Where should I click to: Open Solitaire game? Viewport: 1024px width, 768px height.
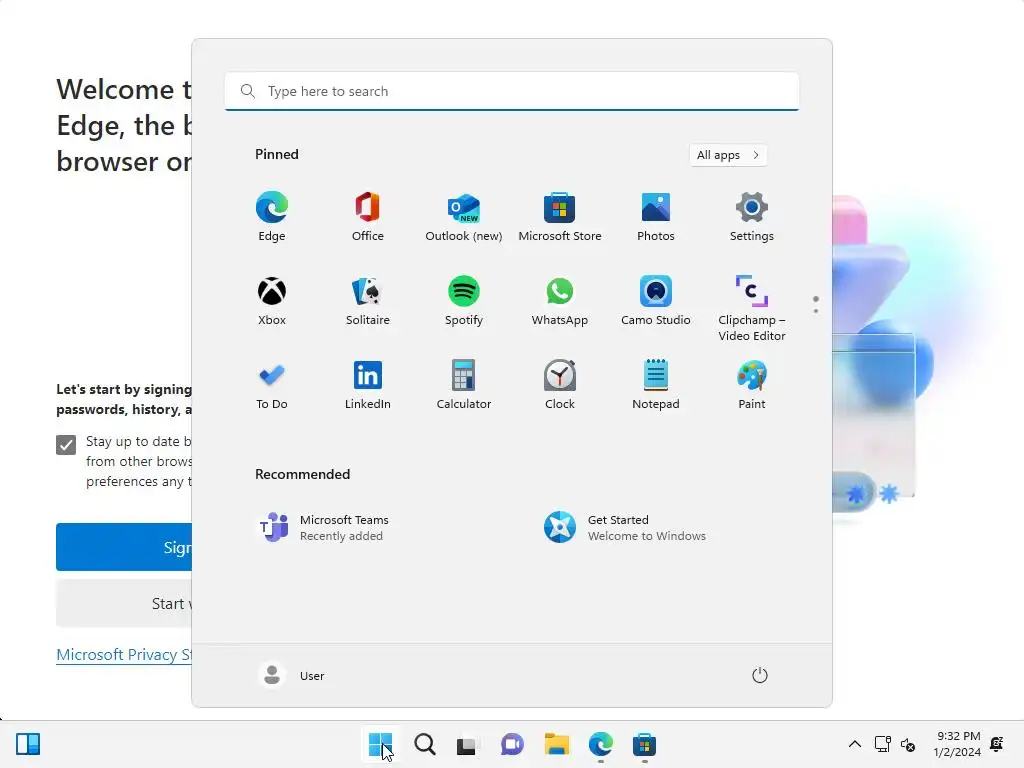(368, 301)
